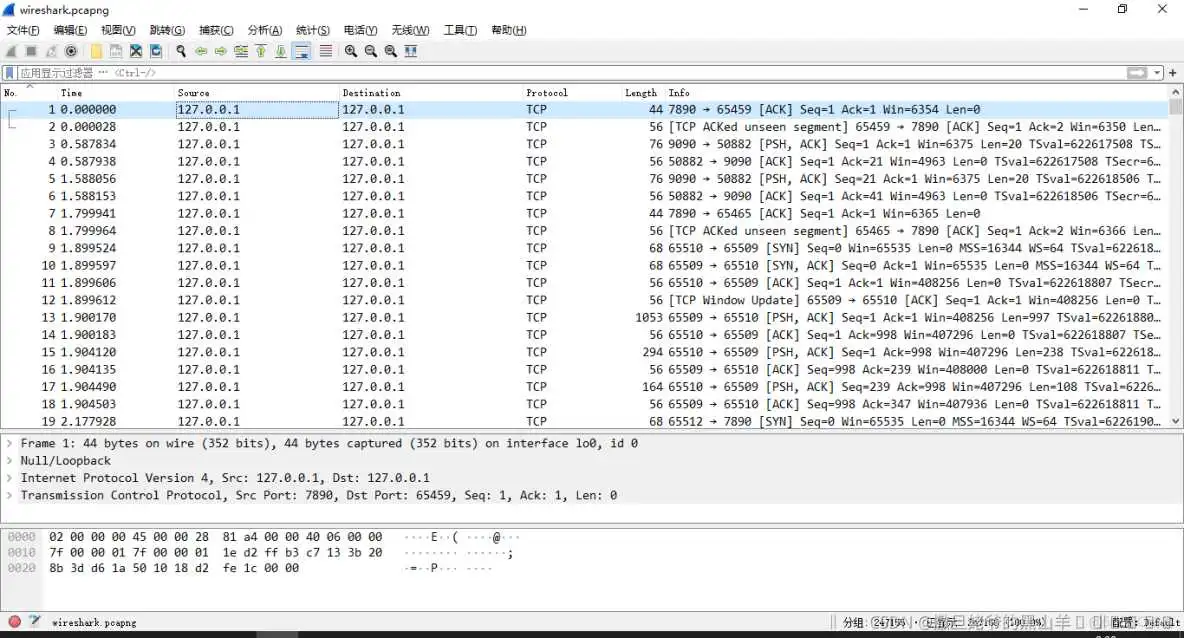Toggle automatic scrolling during live capture
This screenshot has height=638, width=1184.
[x=301, y=51]
